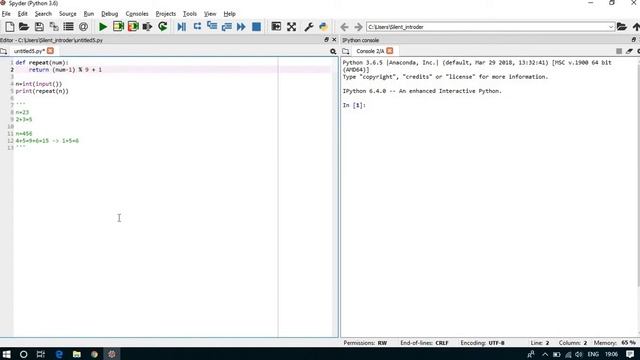
Task: Browse tabs icon in IPython console
Action: [346, 51]
